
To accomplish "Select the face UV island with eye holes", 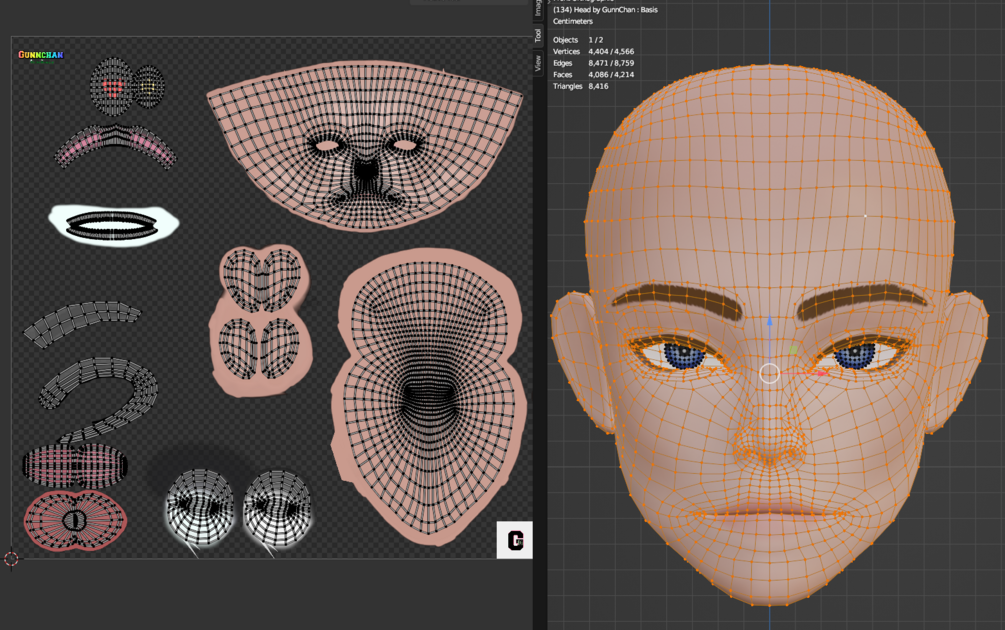I will pos(365,144).
